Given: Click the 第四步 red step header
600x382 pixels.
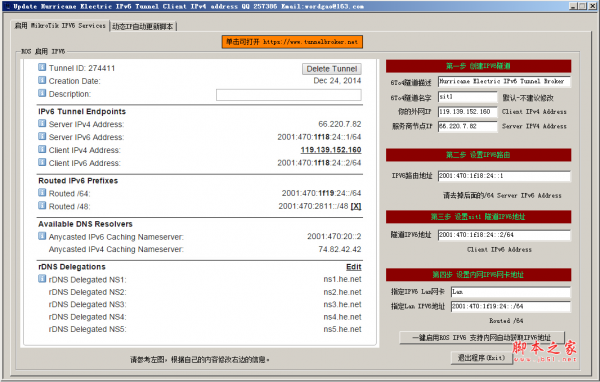Looking at the screenshot, I should coord(478,274).
